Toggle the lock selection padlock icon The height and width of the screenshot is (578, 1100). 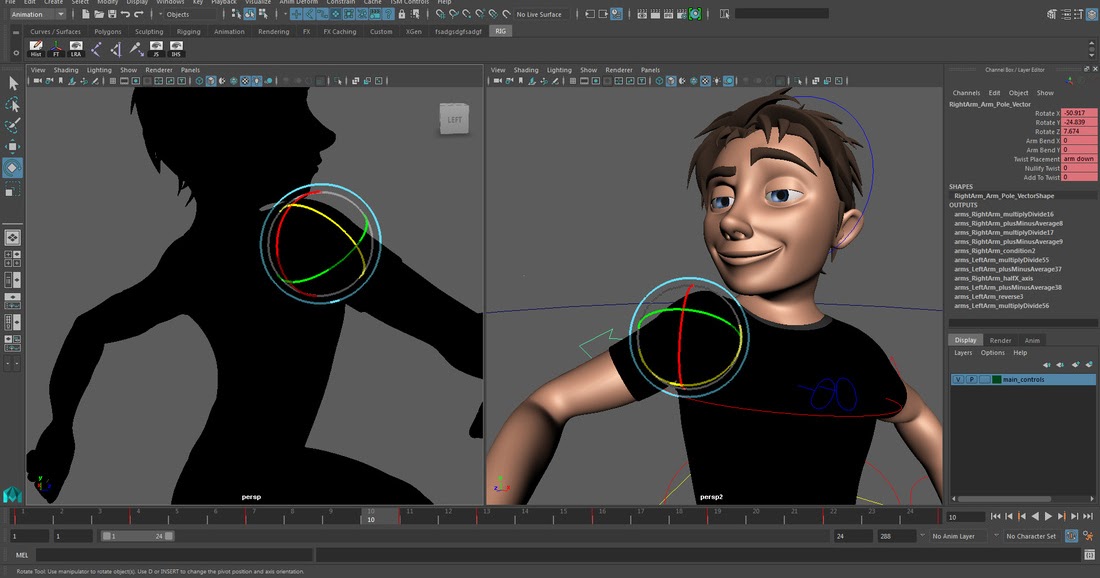pyautogui.click(x=402, y=14)
